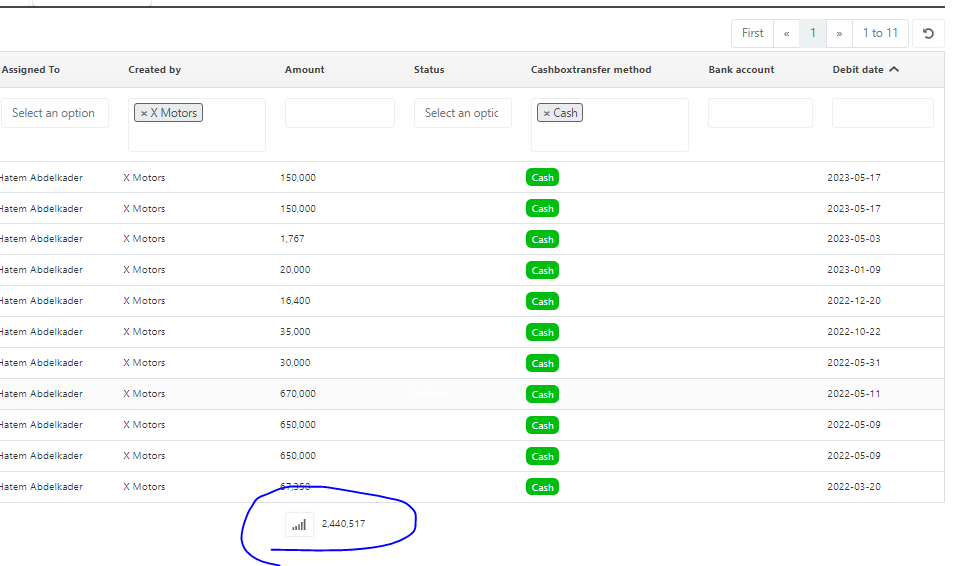Go to previous page arrow
This screenshot has height=566, width=957.
pyautogui.click(x=786, y=33)
